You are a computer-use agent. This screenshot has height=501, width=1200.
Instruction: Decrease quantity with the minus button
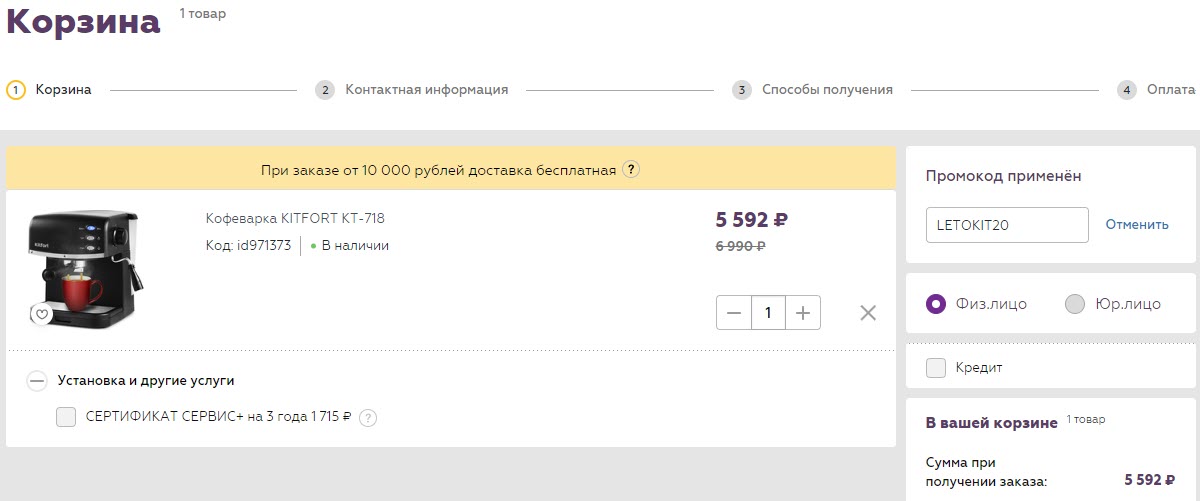734,313
